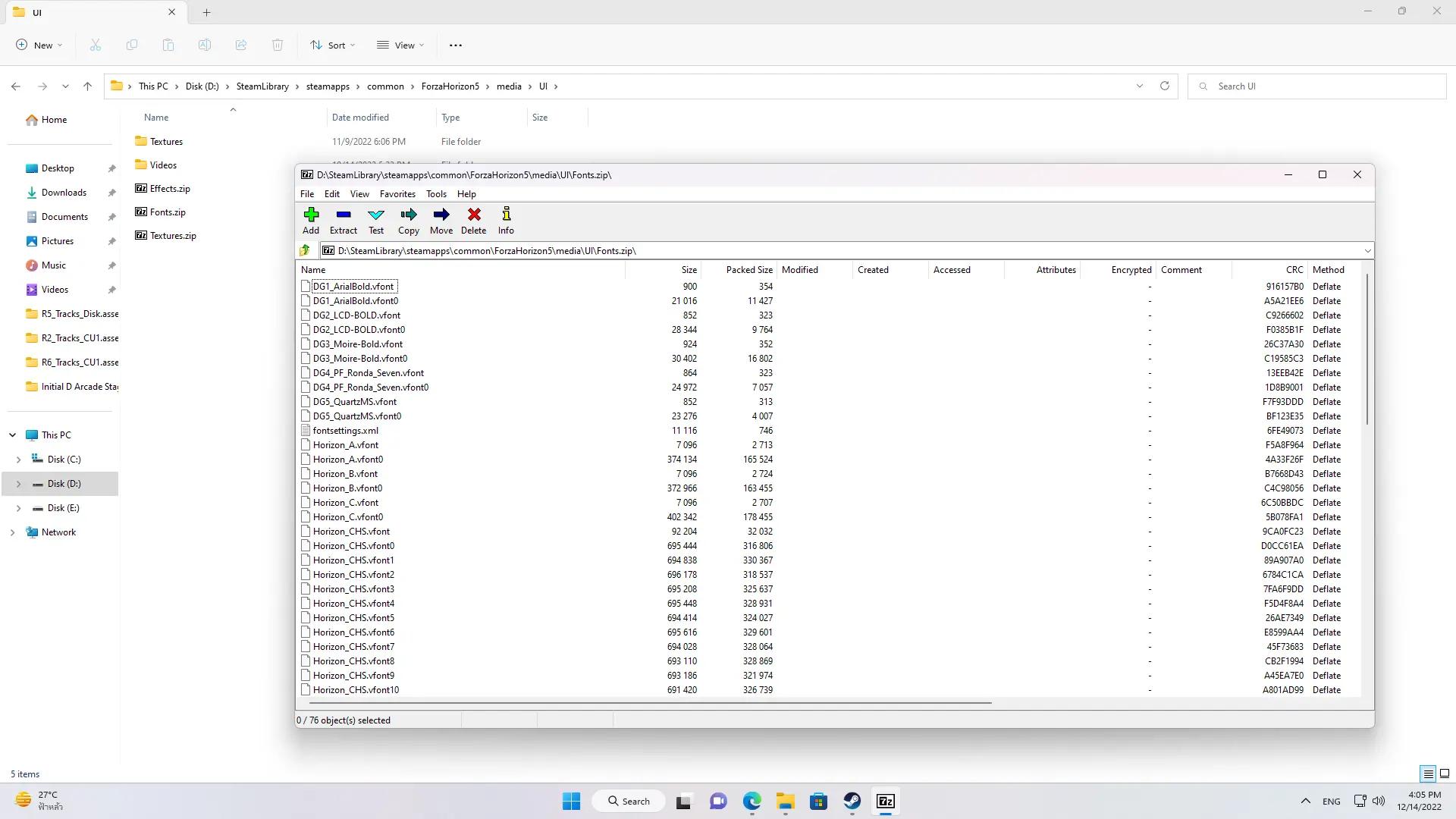
Task: Expand the Disk (C:) tree item
Action: pos(20,459)
